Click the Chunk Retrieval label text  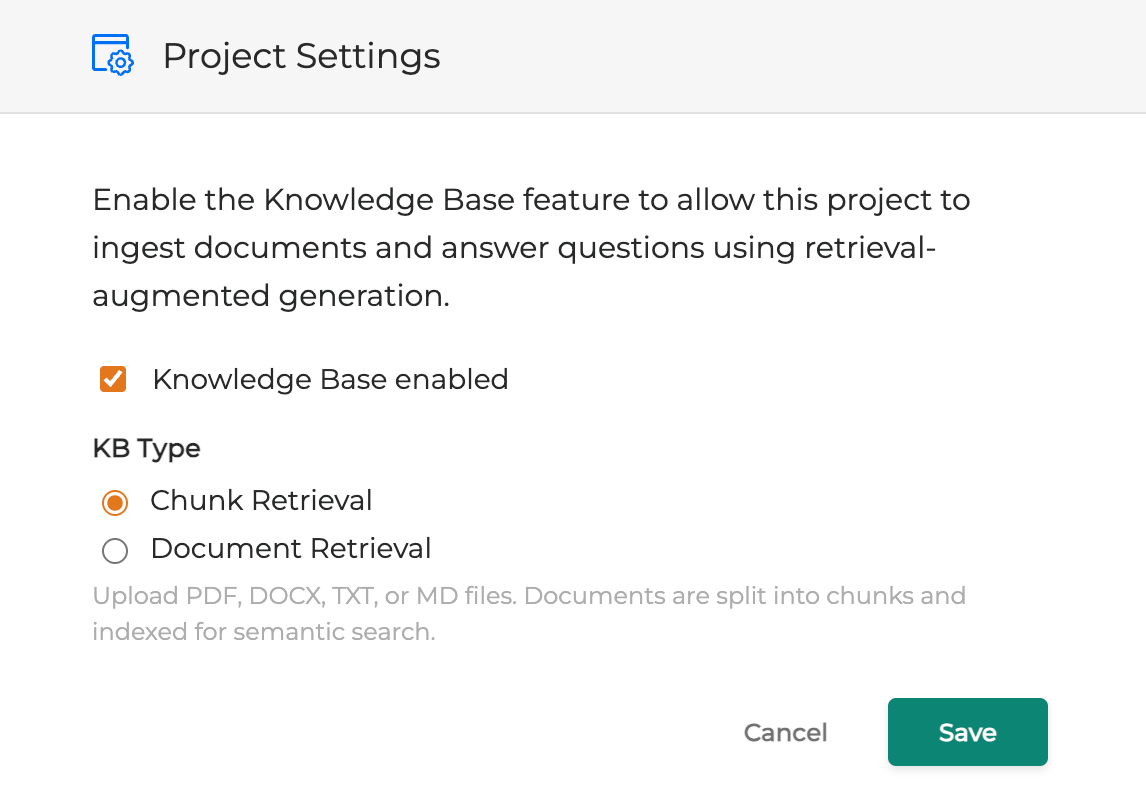261,501
